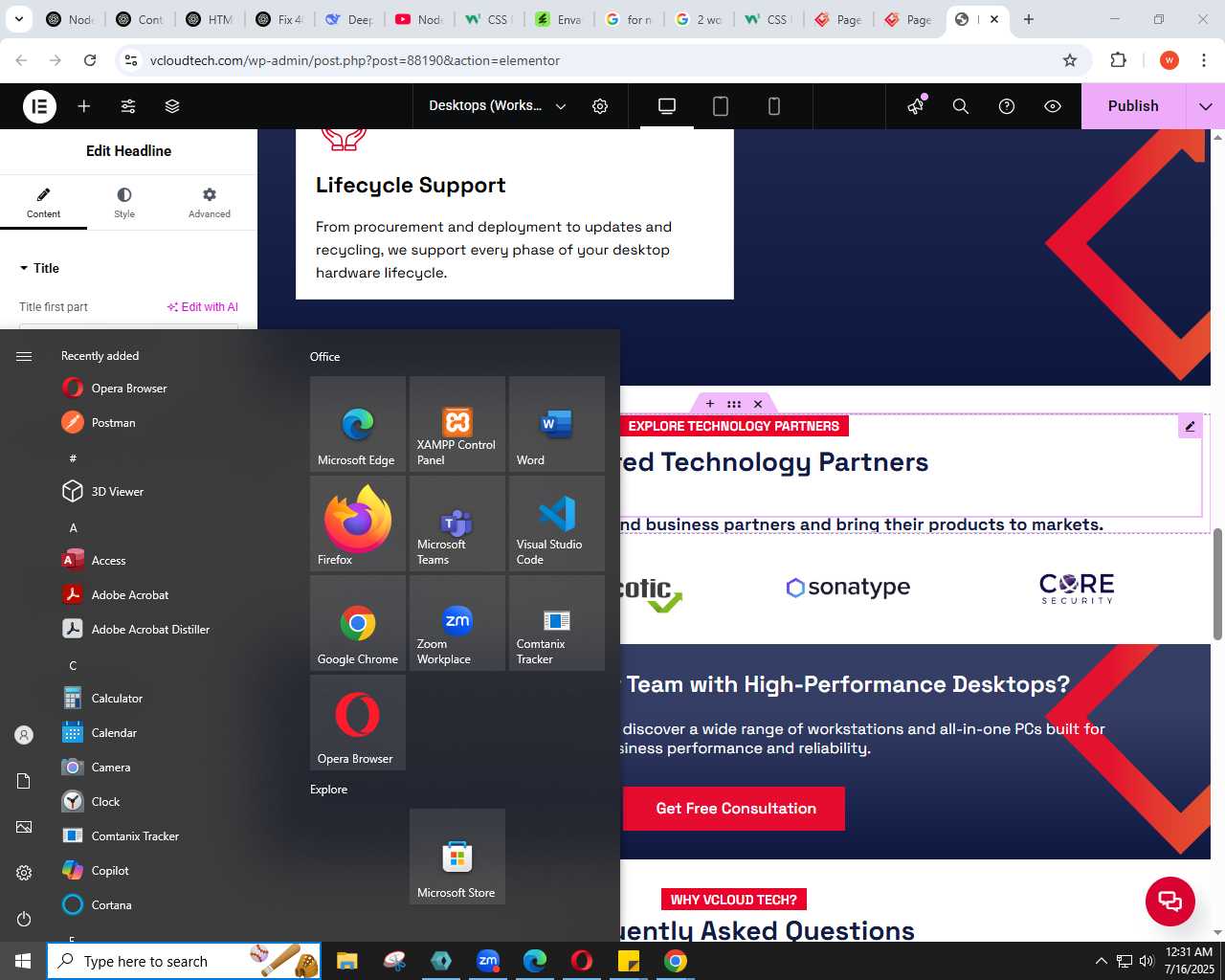Screen dimensions: 1225x980
Task: Open site settings sliders icon
Action: click(x=128, y=106)
